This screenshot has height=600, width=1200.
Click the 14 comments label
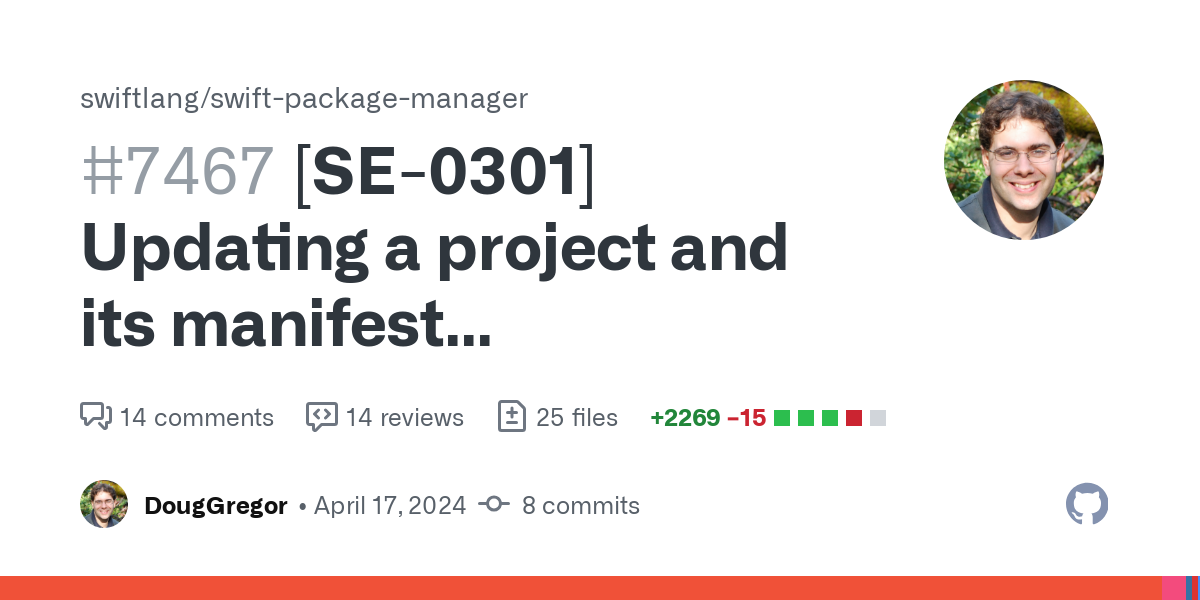197,418
